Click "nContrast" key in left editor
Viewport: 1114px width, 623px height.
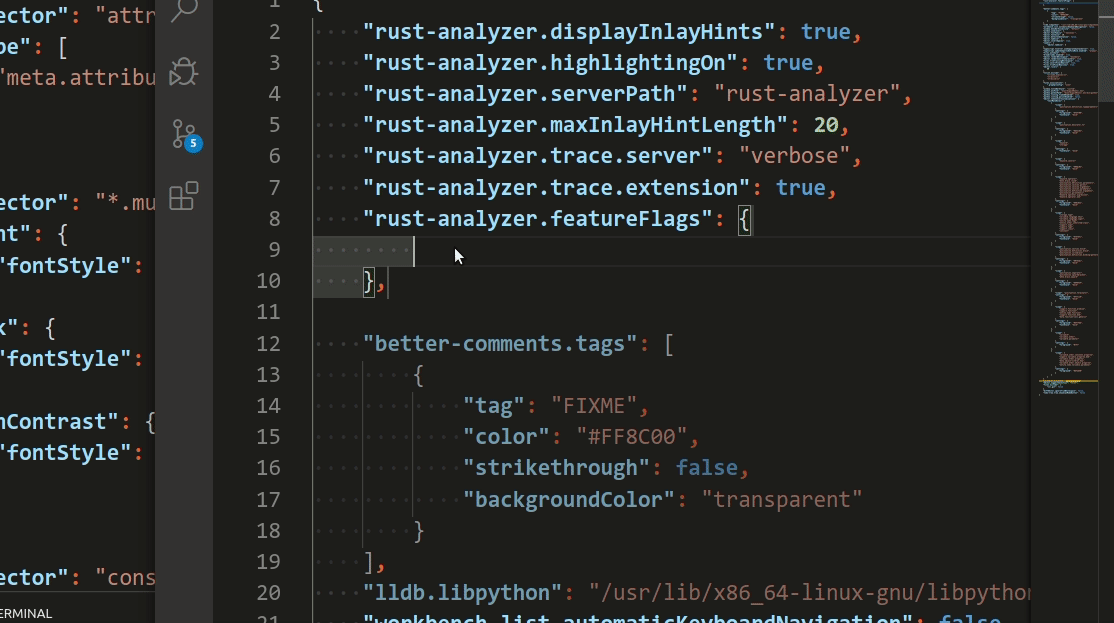pos(60,422)
